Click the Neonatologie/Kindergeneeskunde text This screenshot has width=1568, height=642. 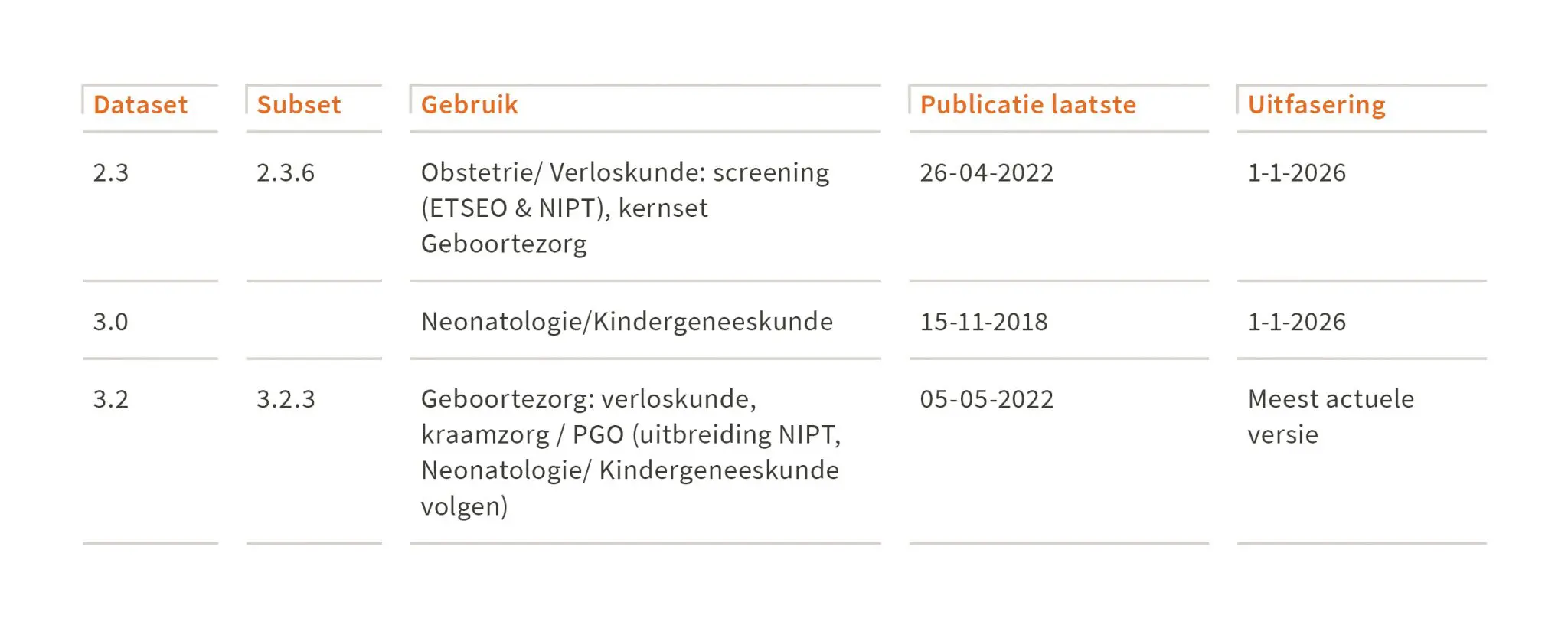(626, 322)
